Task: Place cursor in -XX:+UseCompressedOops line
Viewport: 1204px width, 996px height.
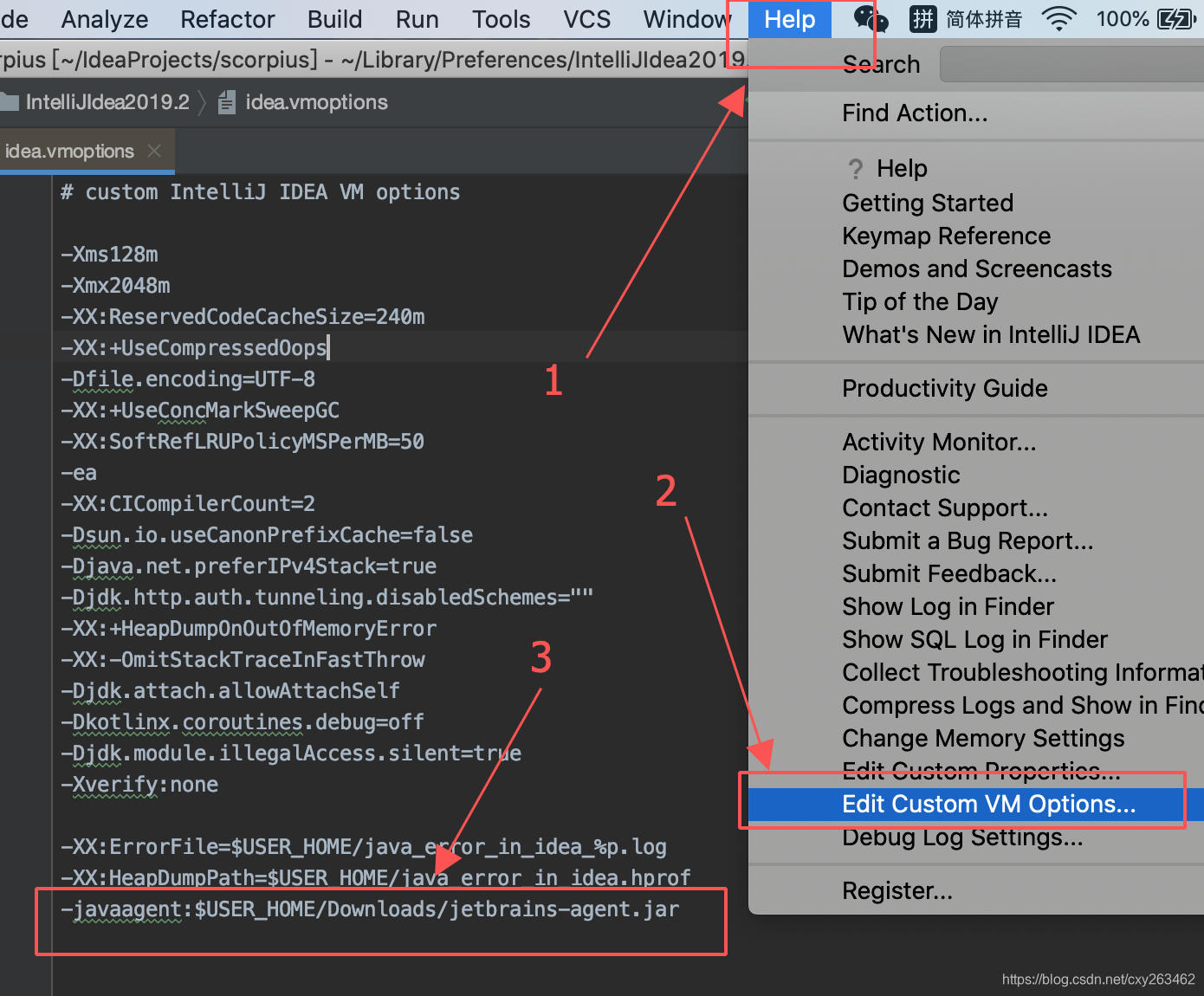Action: point(194,348)
